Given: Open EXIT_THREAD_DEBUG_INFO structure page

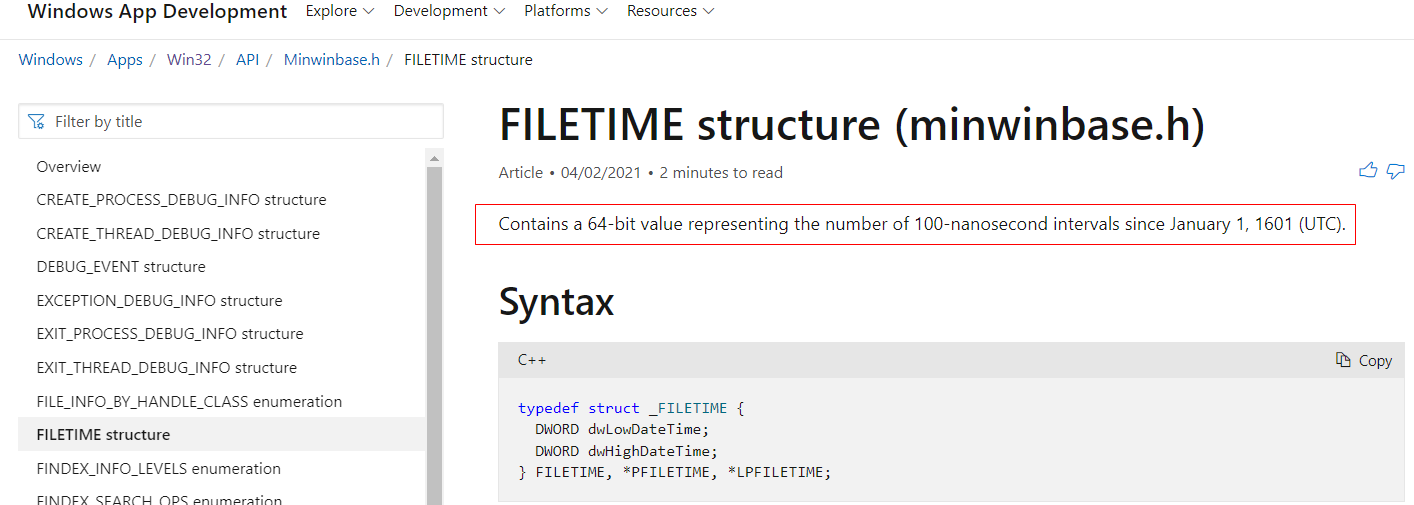Looking at the screenshot, I should click(166, 368).
